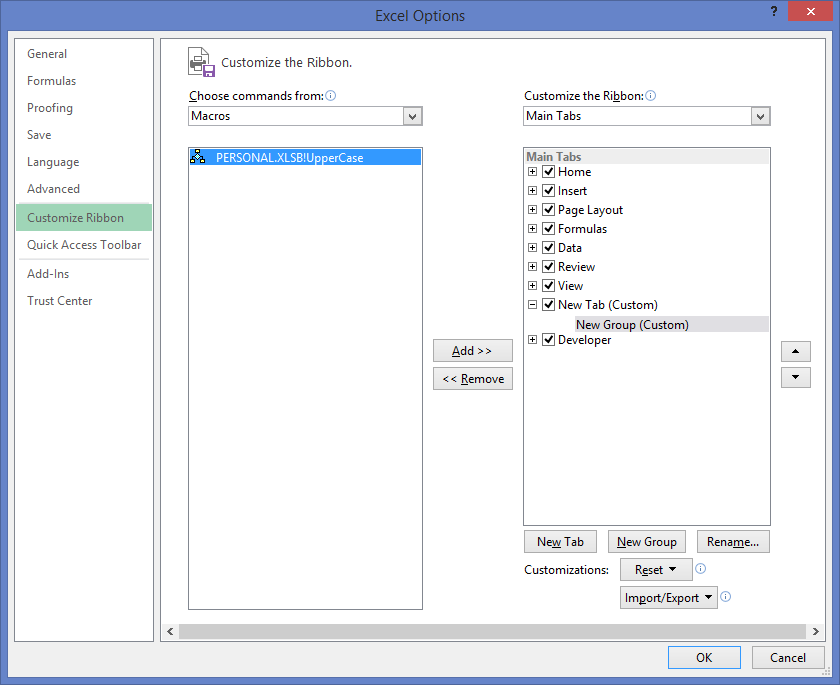Click the New Tab button
The width and height of the screenshot is (840, 685).
[x=560, y=541]
